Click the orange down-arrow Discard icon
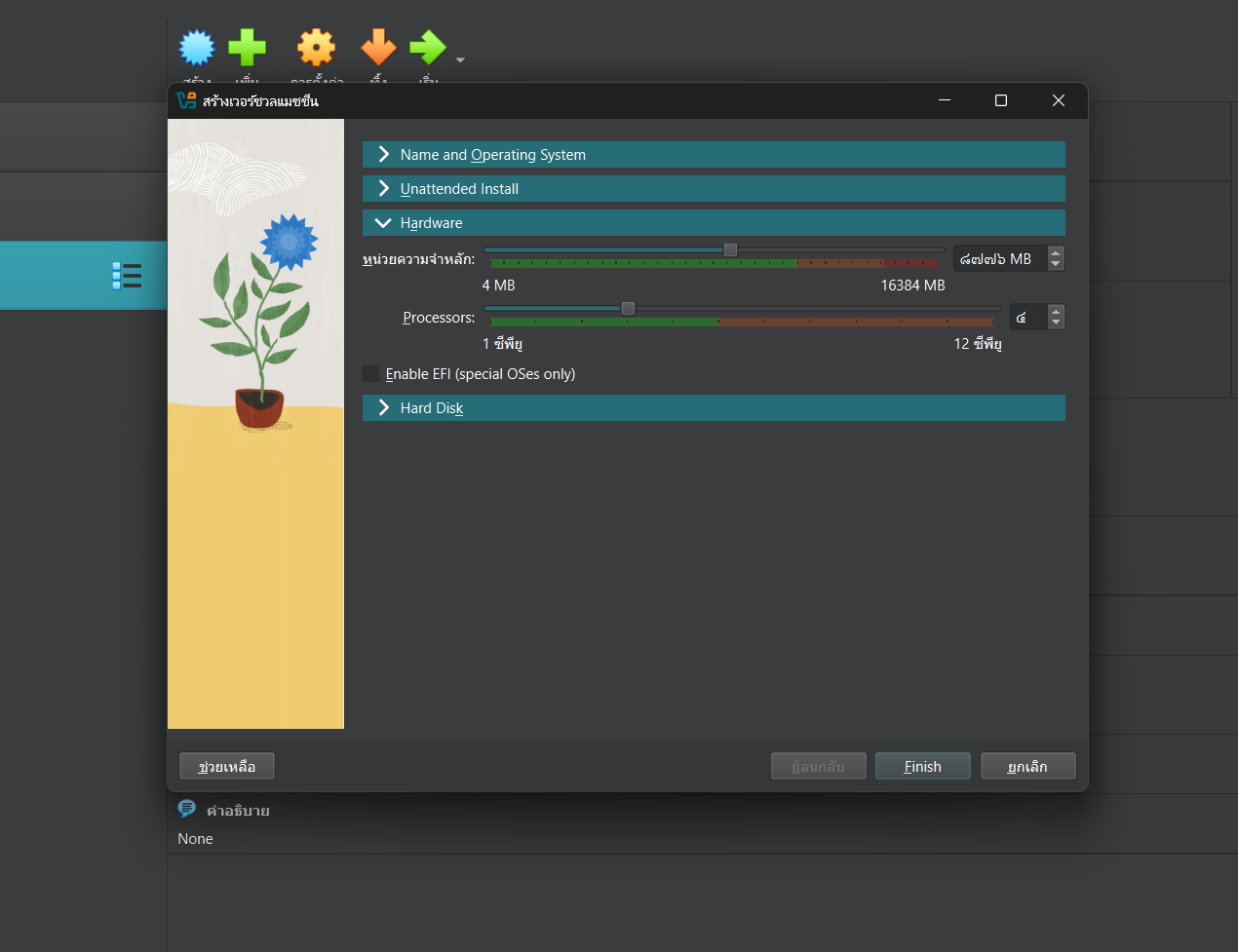This screenshot has width=1238, height=952. click(378, 48)
